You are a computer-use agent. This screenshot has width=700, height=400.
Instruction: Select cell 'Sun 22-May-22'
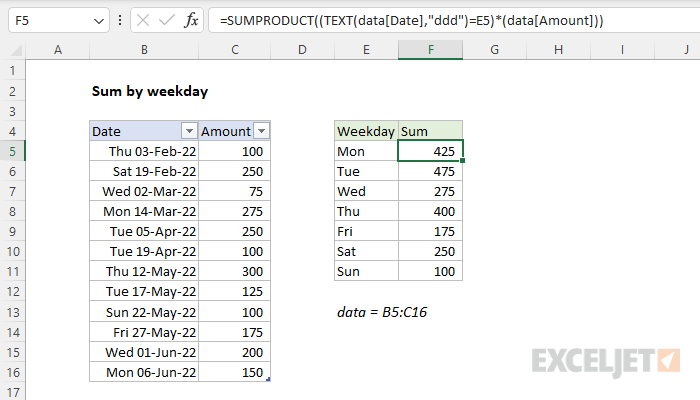[144, 312]
